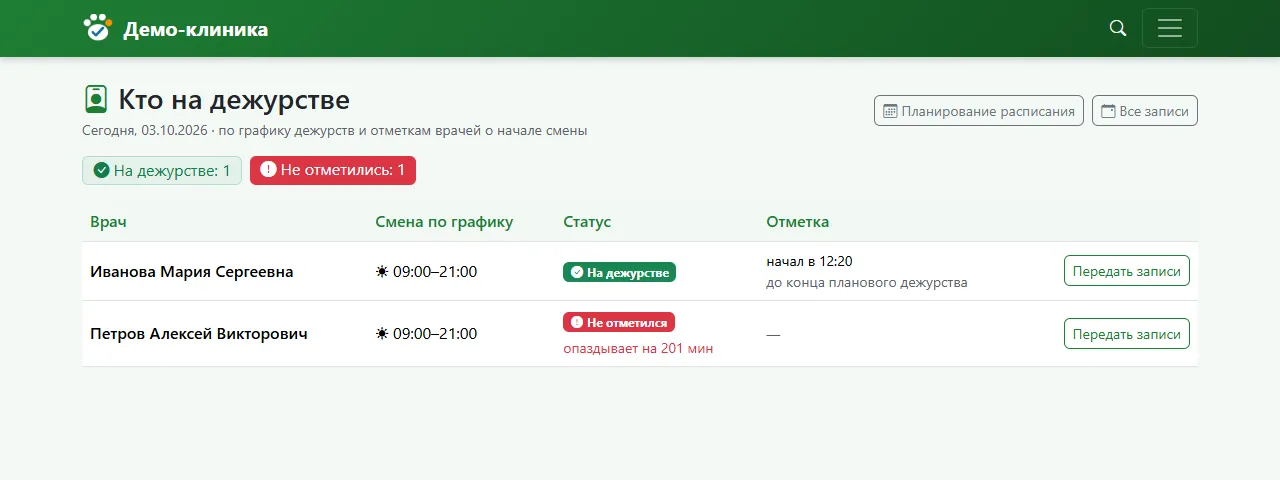The height and width of the screenshot is (480, 1280).
Task: Click the green 'На дежурстве' status badge
Action: click(619, 272)
